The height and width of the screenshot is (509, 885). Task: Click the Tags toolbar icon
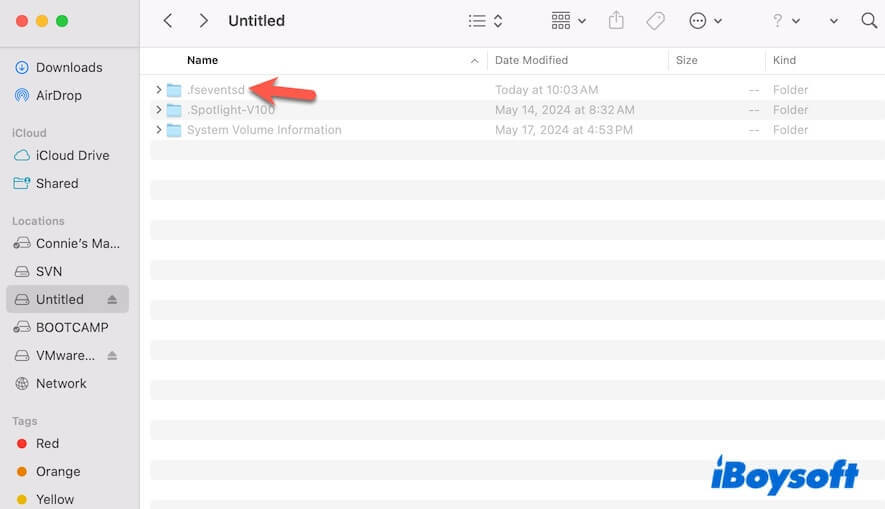click(655, 21)
